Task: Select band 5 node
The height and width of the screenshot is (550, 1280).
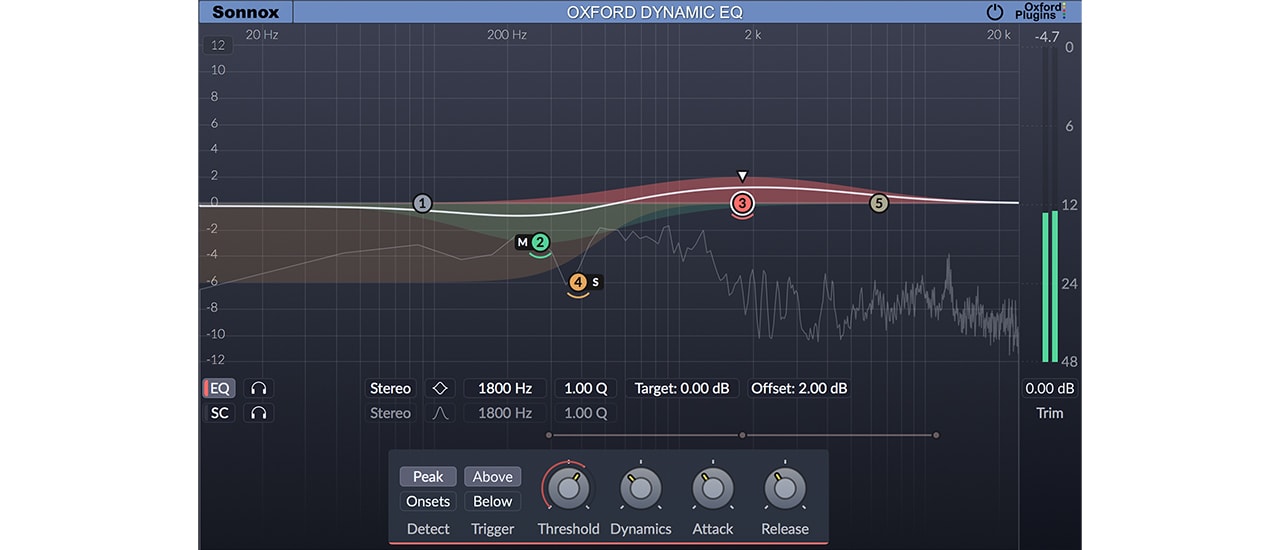Action: click(879, 204)
